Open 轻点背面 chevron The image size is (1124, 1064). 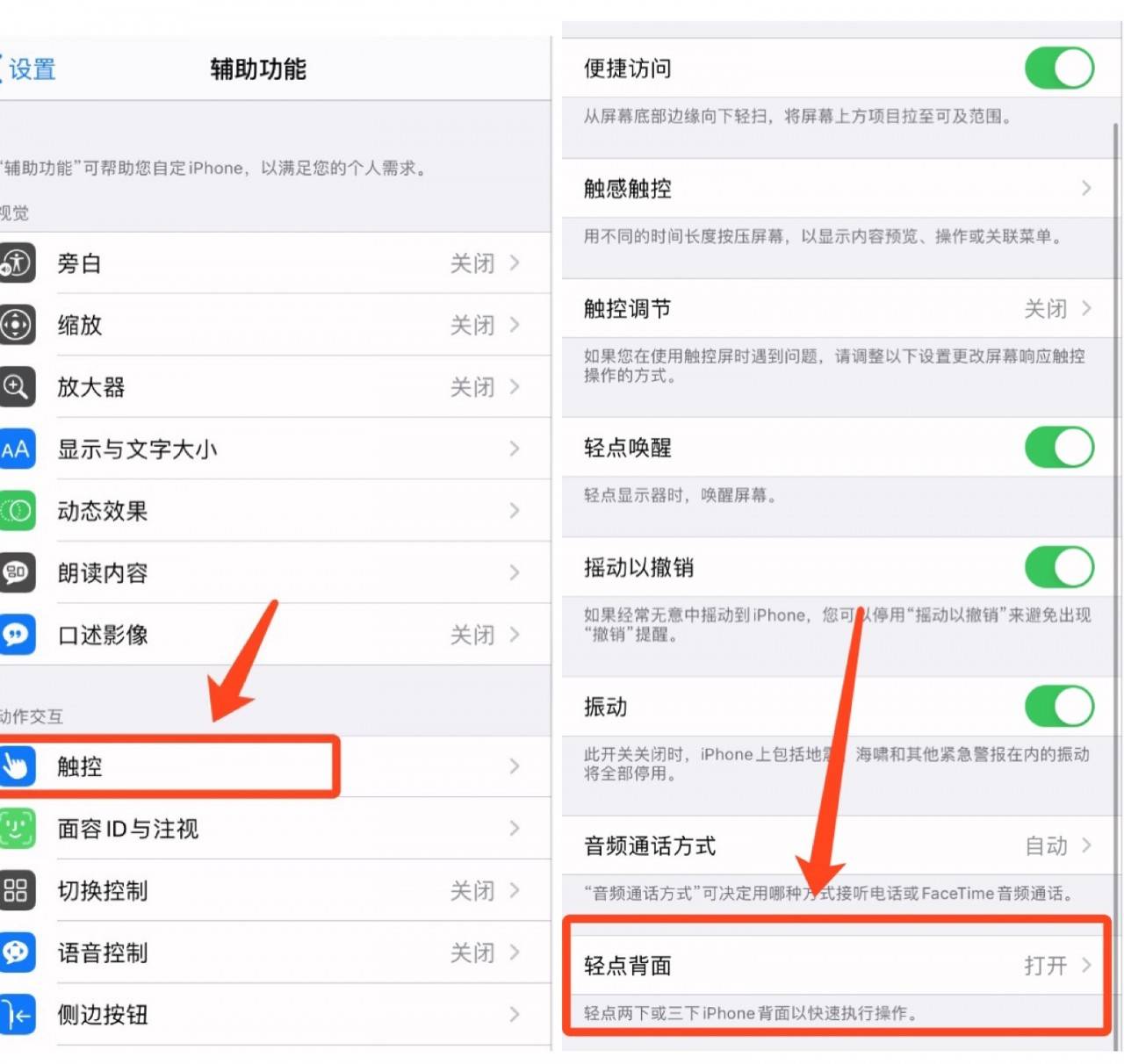1086,965
